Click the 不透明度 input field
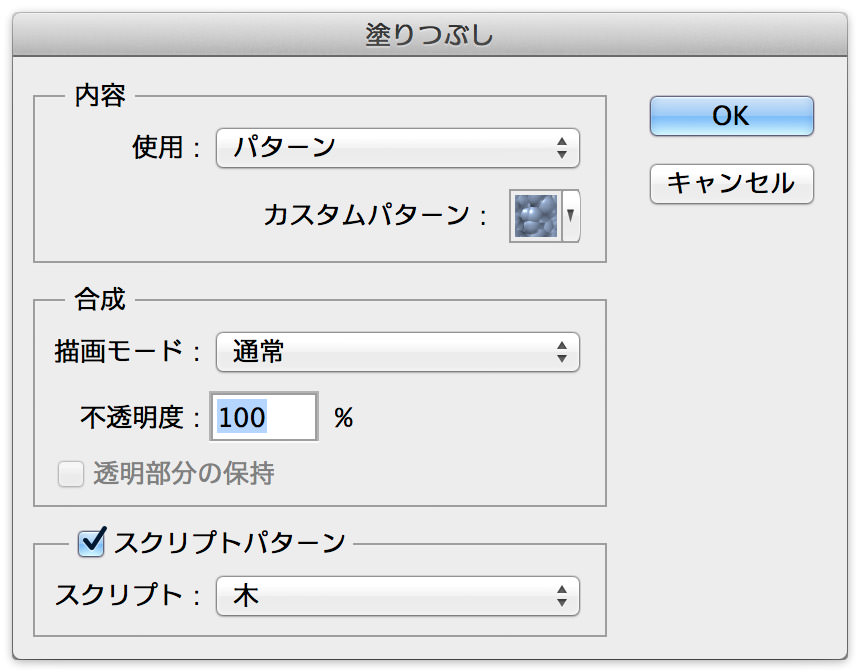Screen dimensions: 860x672 point(264,416)
